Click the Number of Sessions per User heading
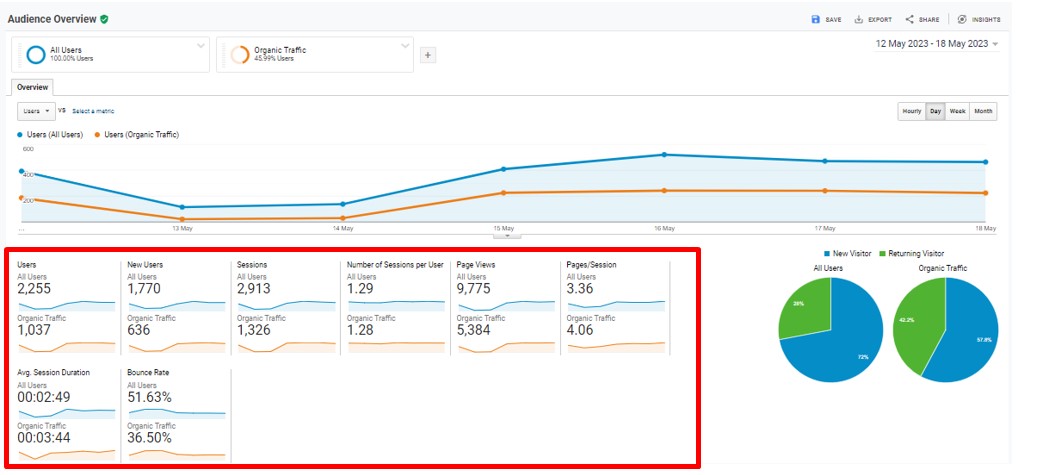Screen dimensions: 1061x475 point(395,265)
